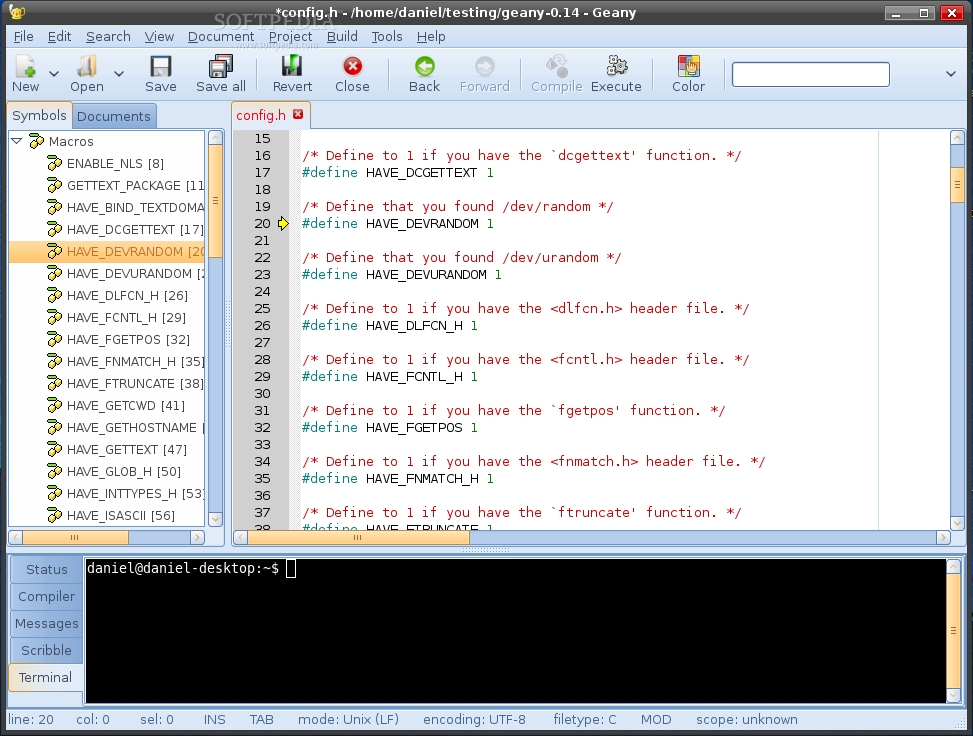Click line number 26 in the margin
This screenshot has width=973, height=736.
pyautogui.click(x=262, y=325)
